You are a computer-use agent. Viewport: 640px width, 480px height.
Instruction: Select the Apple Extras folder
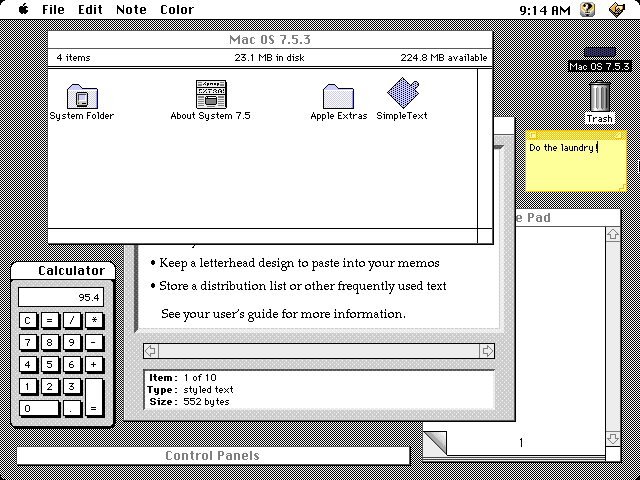point(338,97)
